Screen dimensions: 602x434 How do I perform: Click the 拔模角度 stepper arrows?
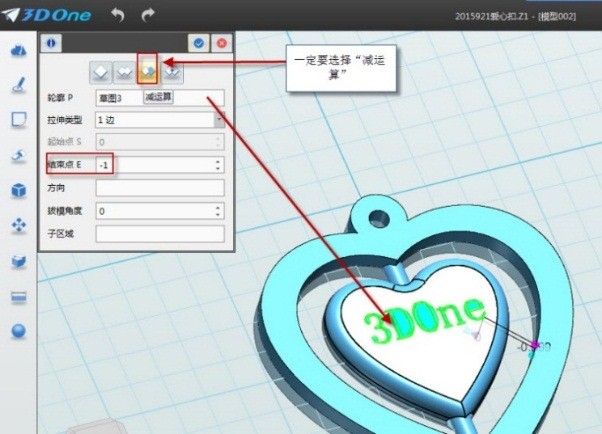[218, 211]
